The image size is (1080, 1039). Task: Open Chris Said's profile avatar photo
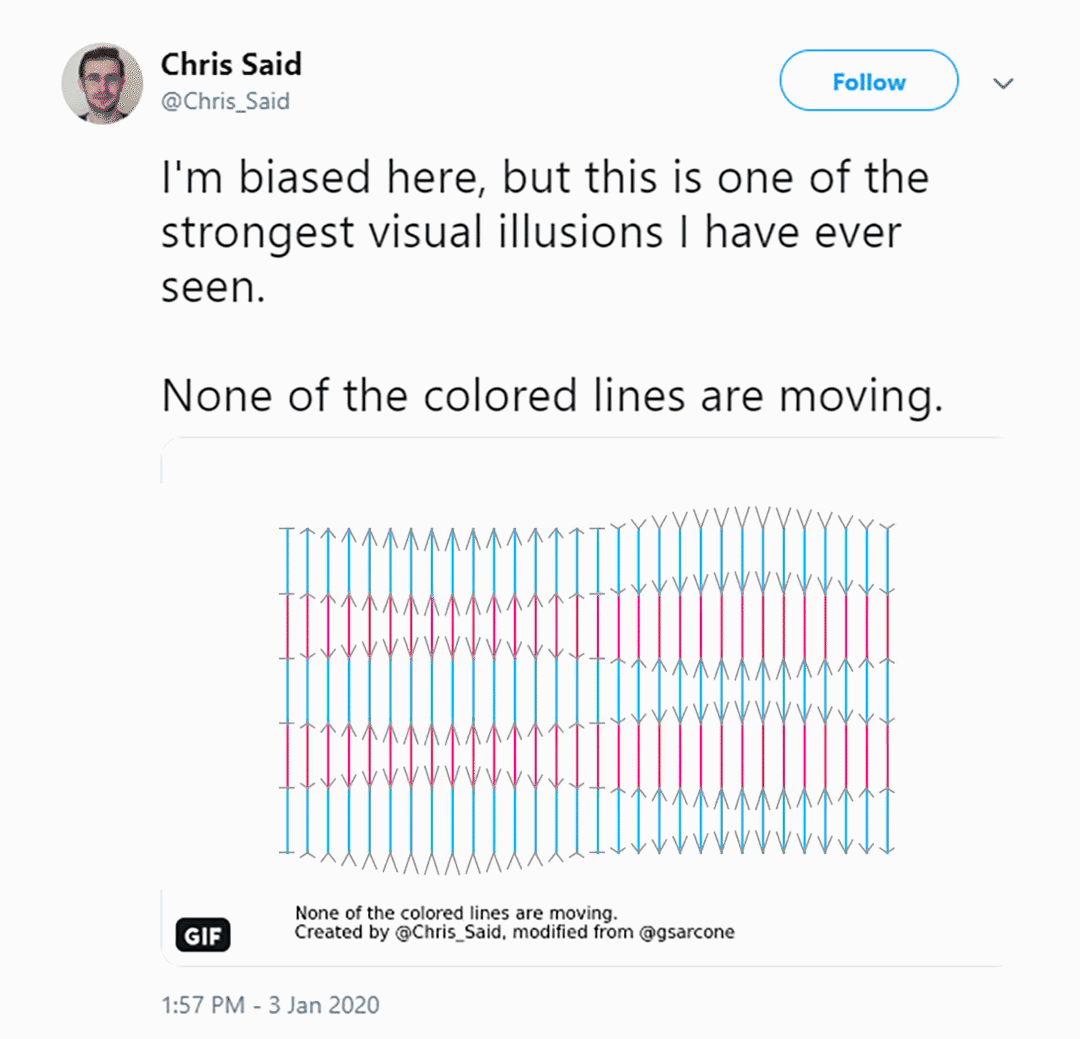point(102,83)
